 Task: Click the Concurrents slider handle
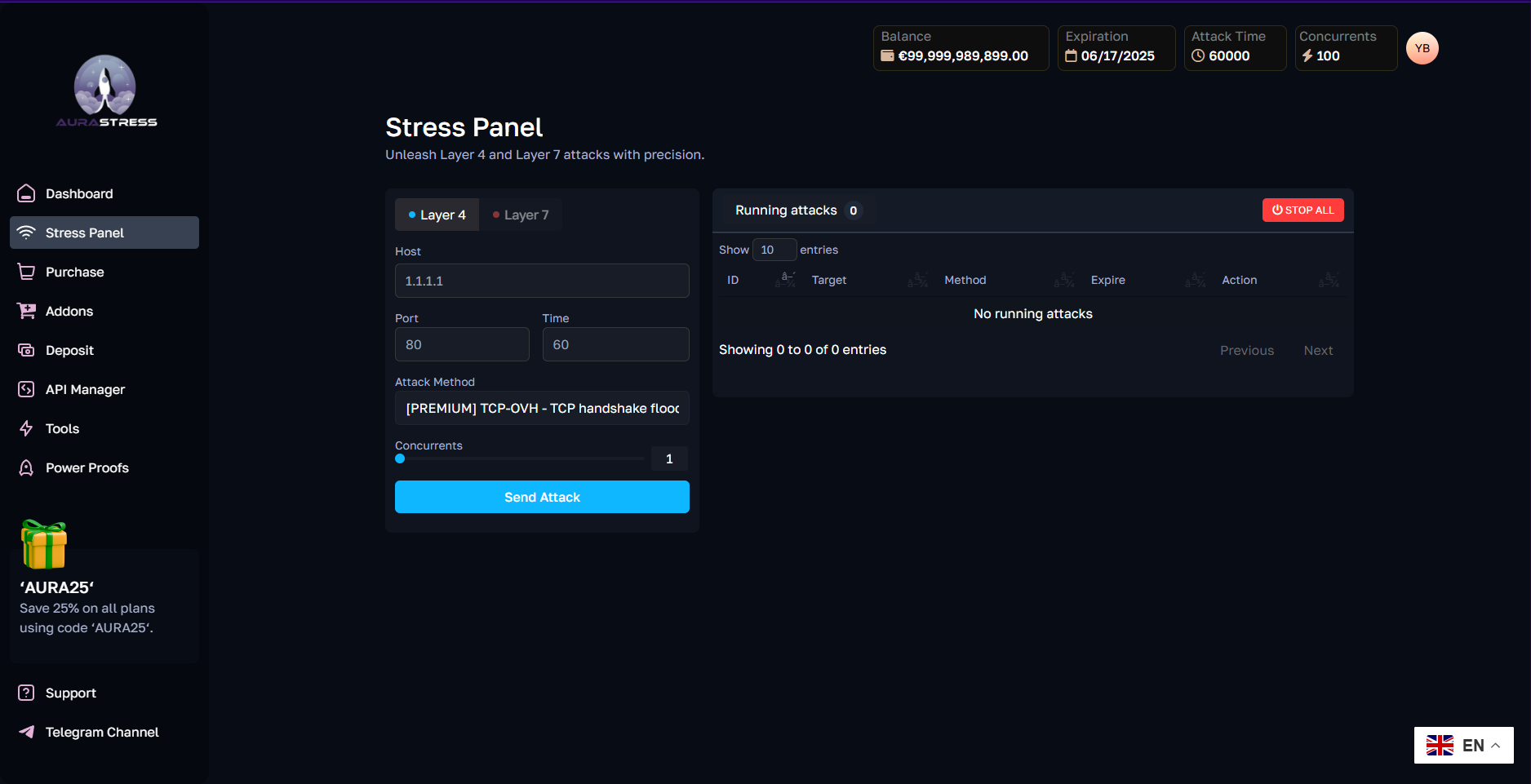point(400,458)
